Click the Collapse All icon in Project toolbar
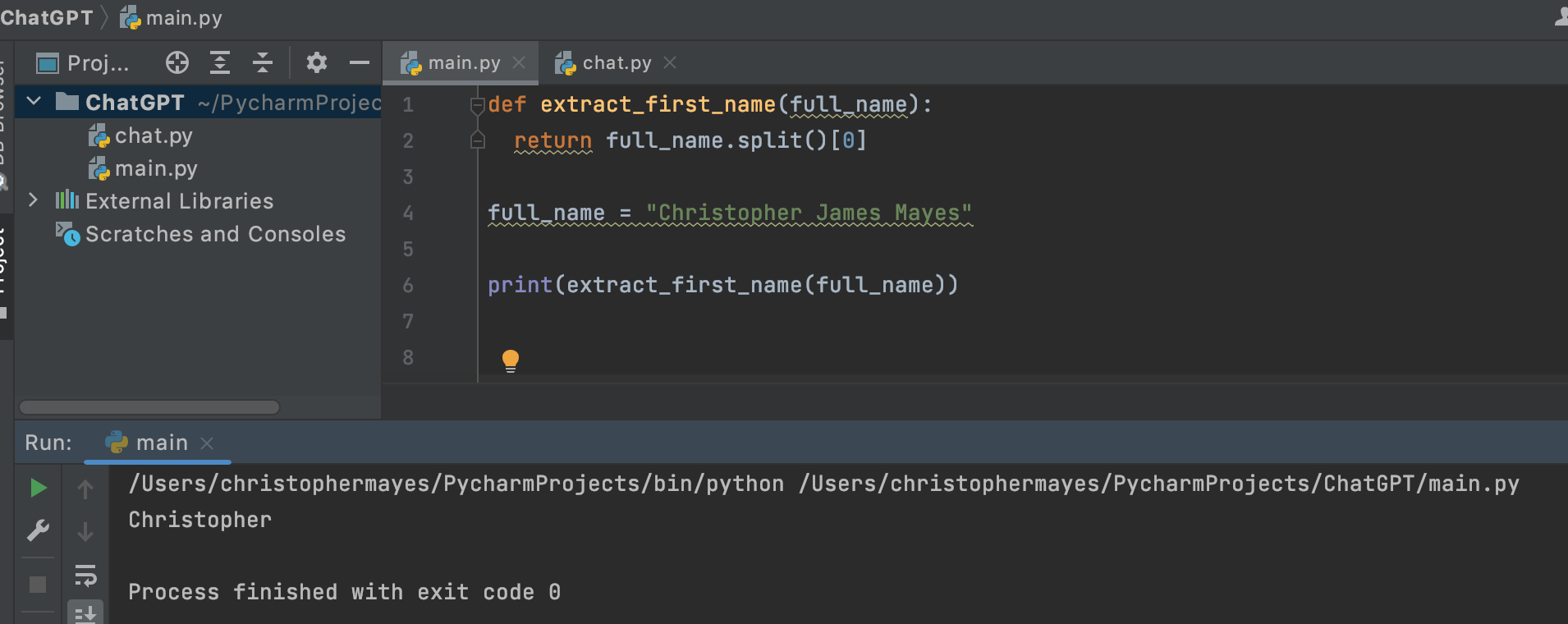Screen dimensions: 1568x624 pos(262,63)
